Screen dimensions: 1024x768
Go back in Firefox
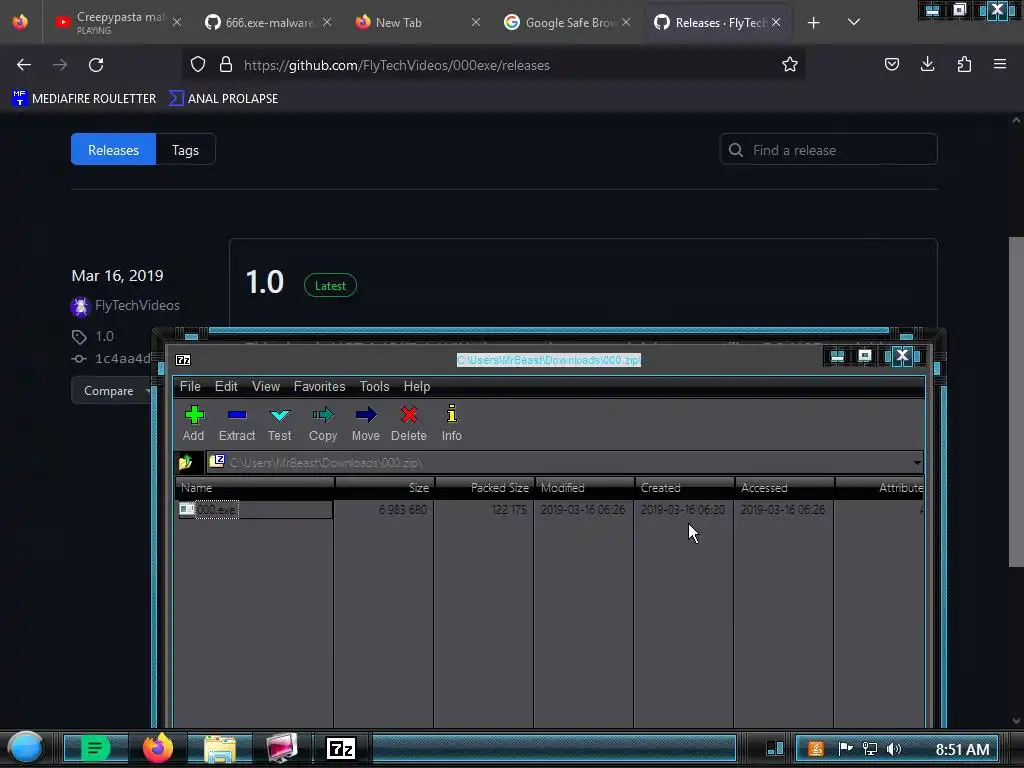coord(24,65)
